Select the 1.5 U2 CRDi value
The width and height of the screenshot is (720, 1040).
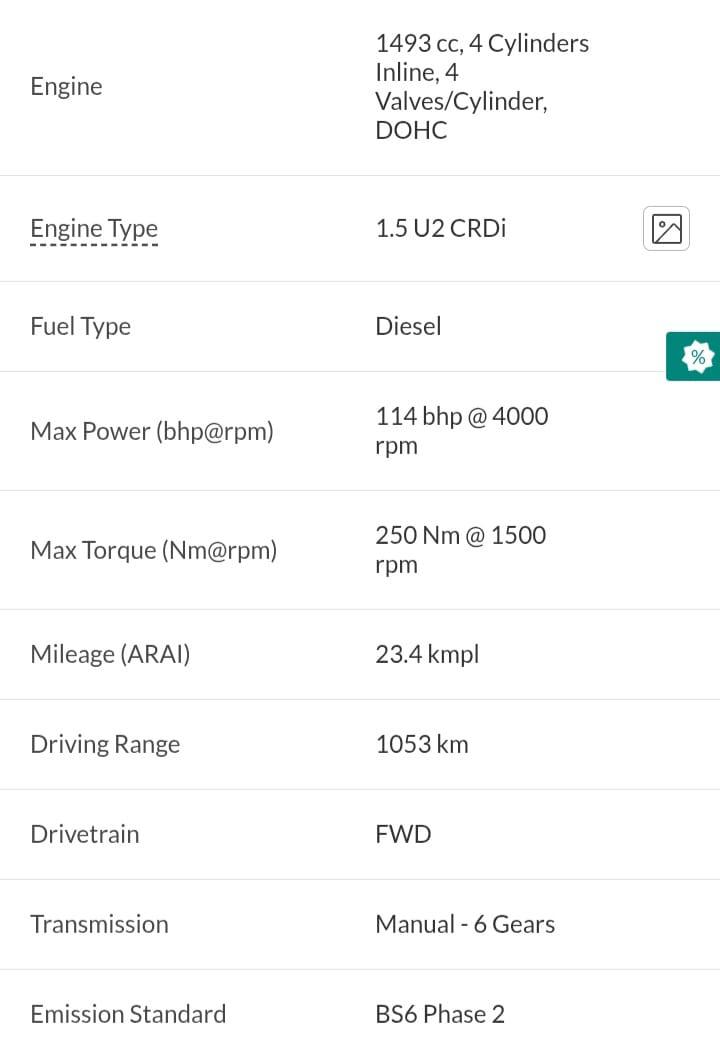coord(441,228)
